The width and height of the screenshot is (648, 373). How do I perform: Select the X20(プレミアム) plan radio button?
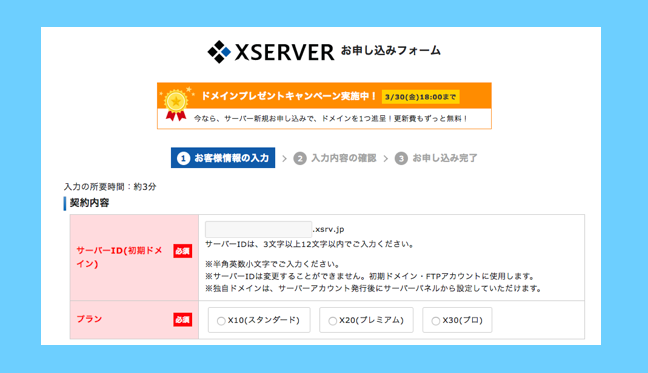click(x=332, y=321)
